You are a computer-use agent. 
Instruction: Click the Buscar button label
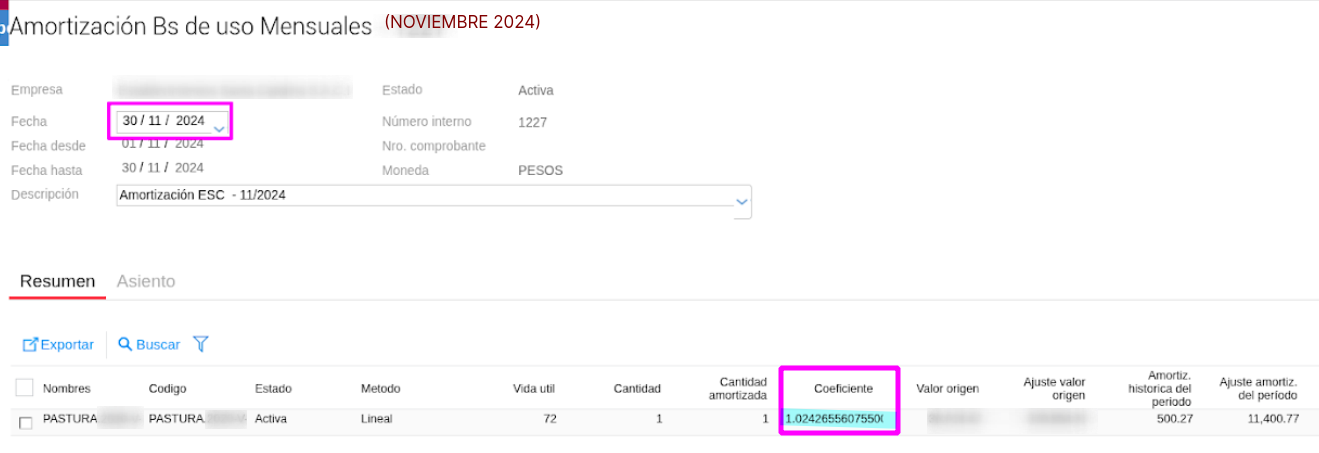(158, 345)
